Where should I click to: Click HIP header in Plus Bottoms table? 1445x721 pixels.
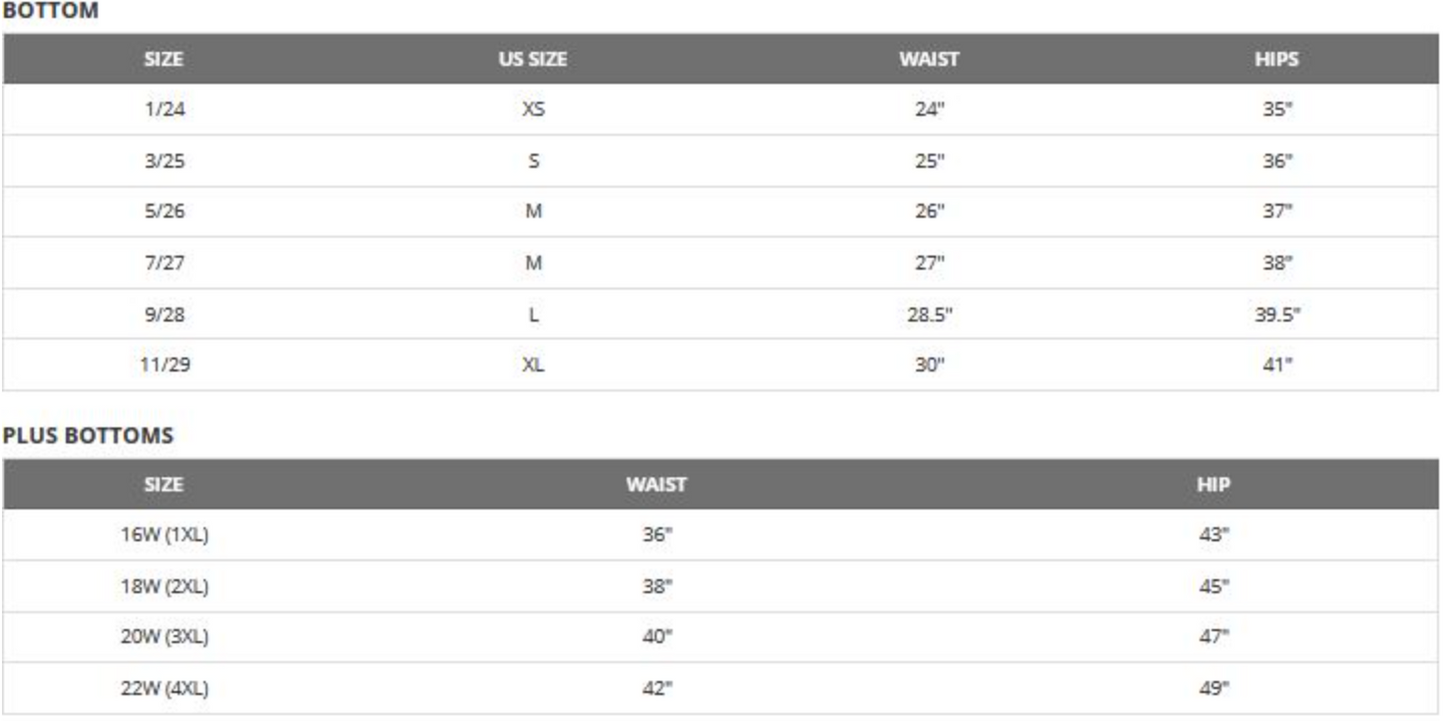point(1213,485)
